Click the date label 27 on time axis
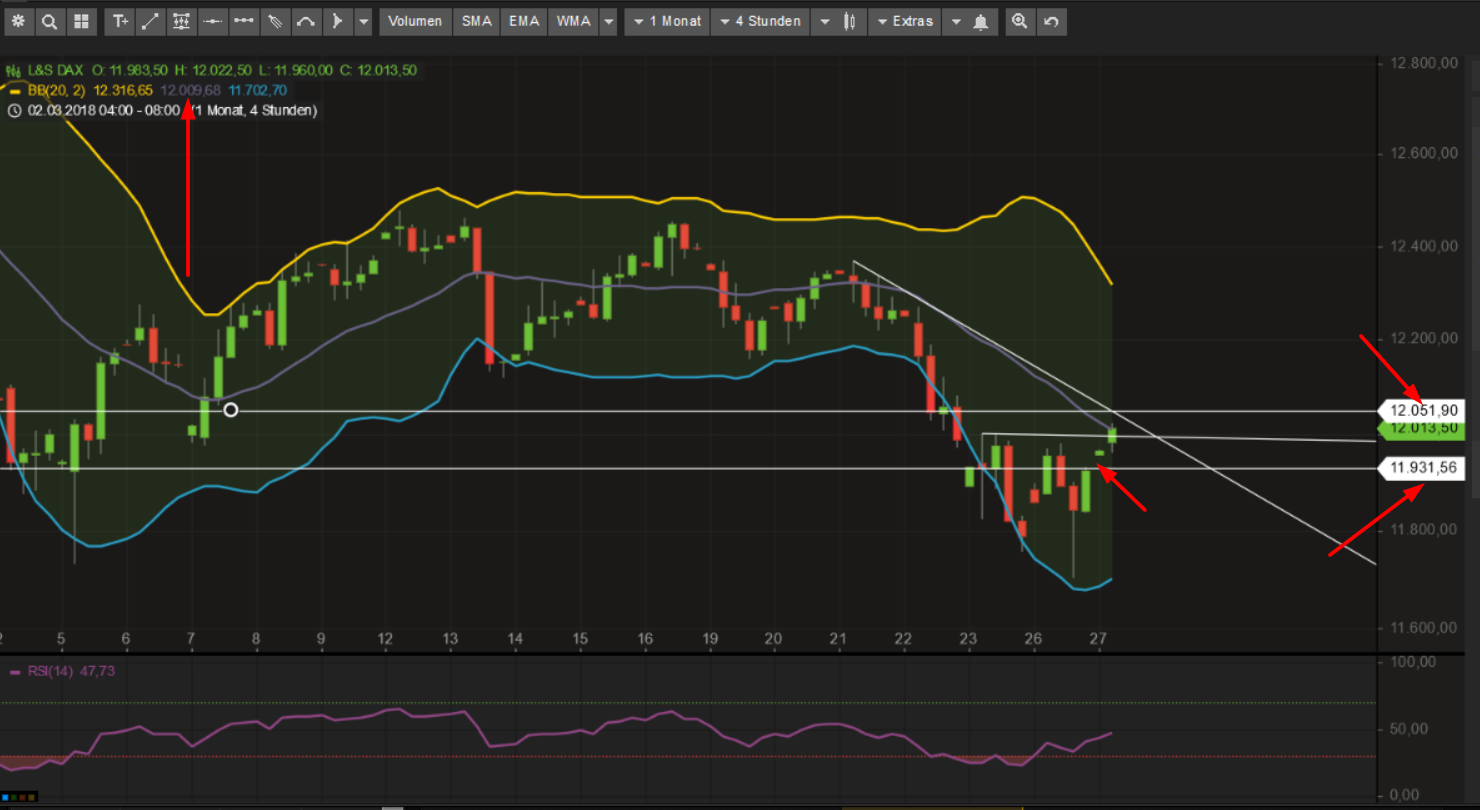1480x810 pixels. (x=1098, y=639)
